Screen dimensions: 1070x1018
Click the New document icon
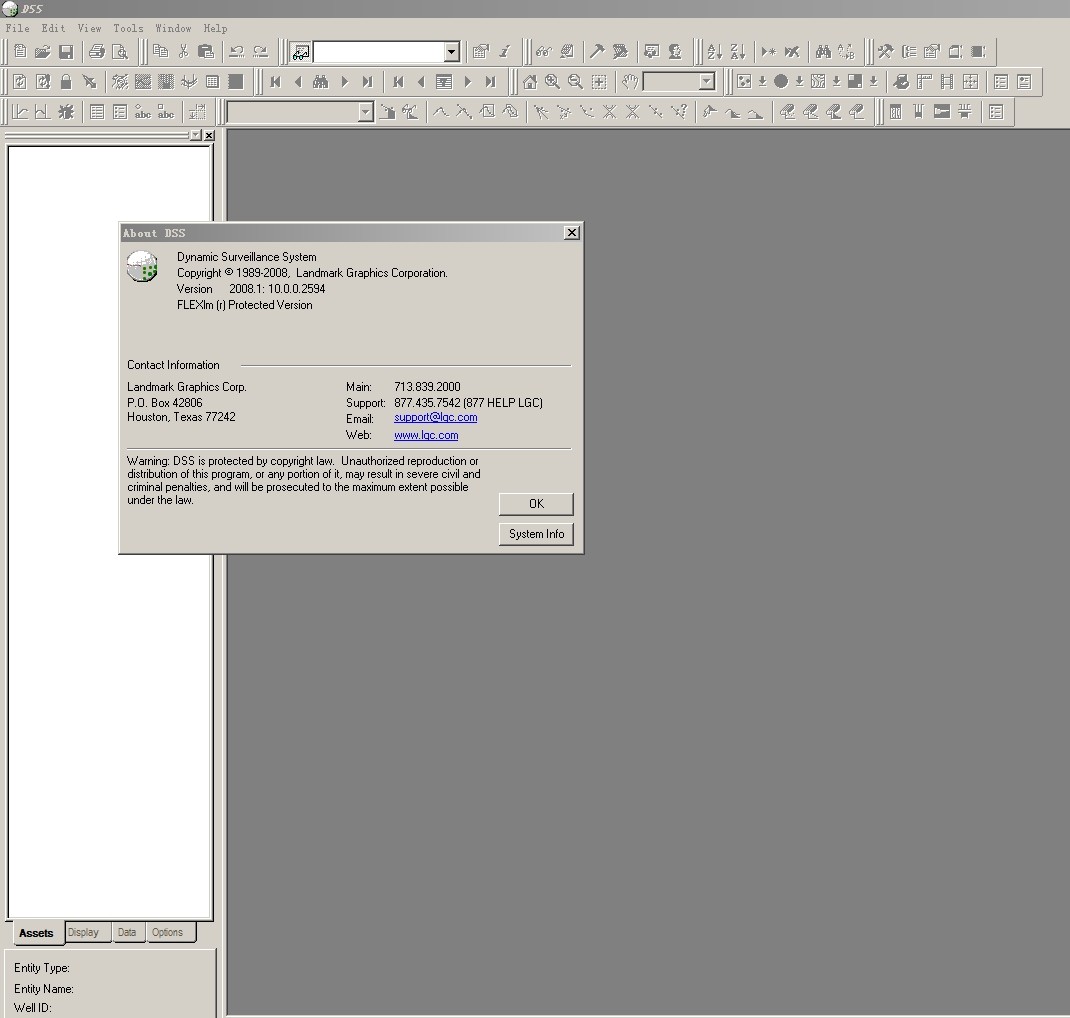20,52
